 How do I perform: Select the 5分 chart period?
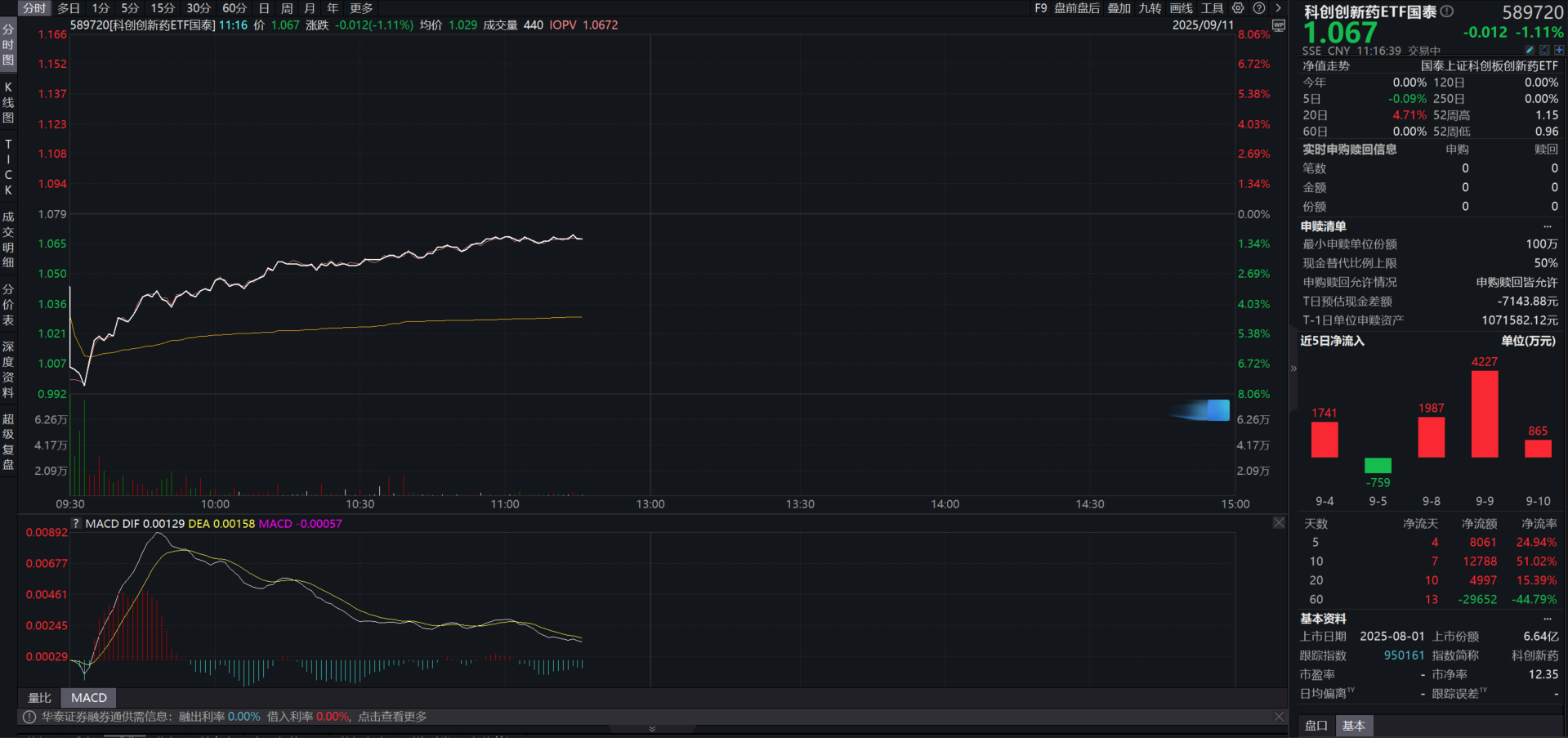click(130, 8)
